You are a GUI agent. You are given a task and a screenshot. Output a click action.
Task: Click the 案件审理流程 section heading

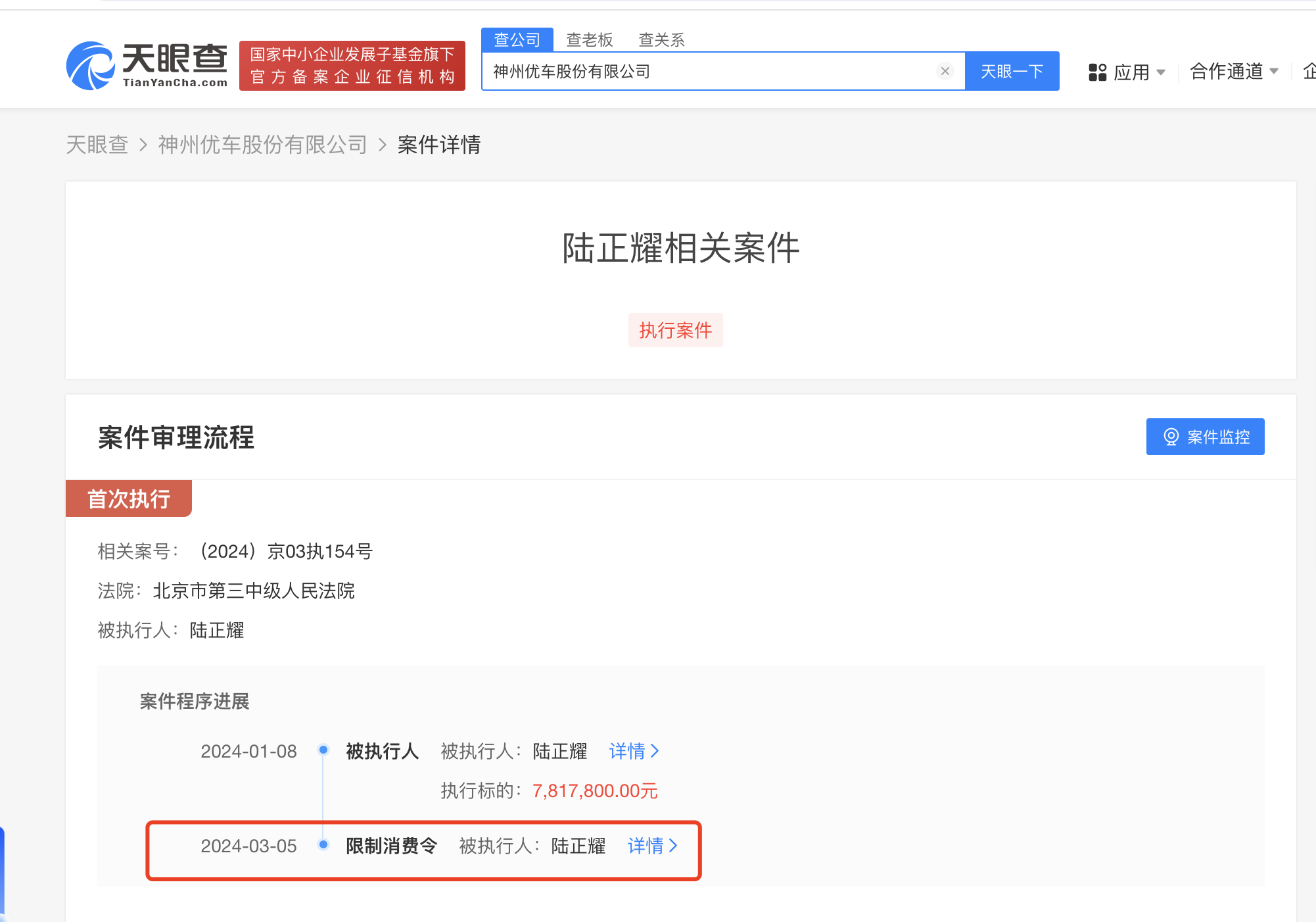[176, 437]
